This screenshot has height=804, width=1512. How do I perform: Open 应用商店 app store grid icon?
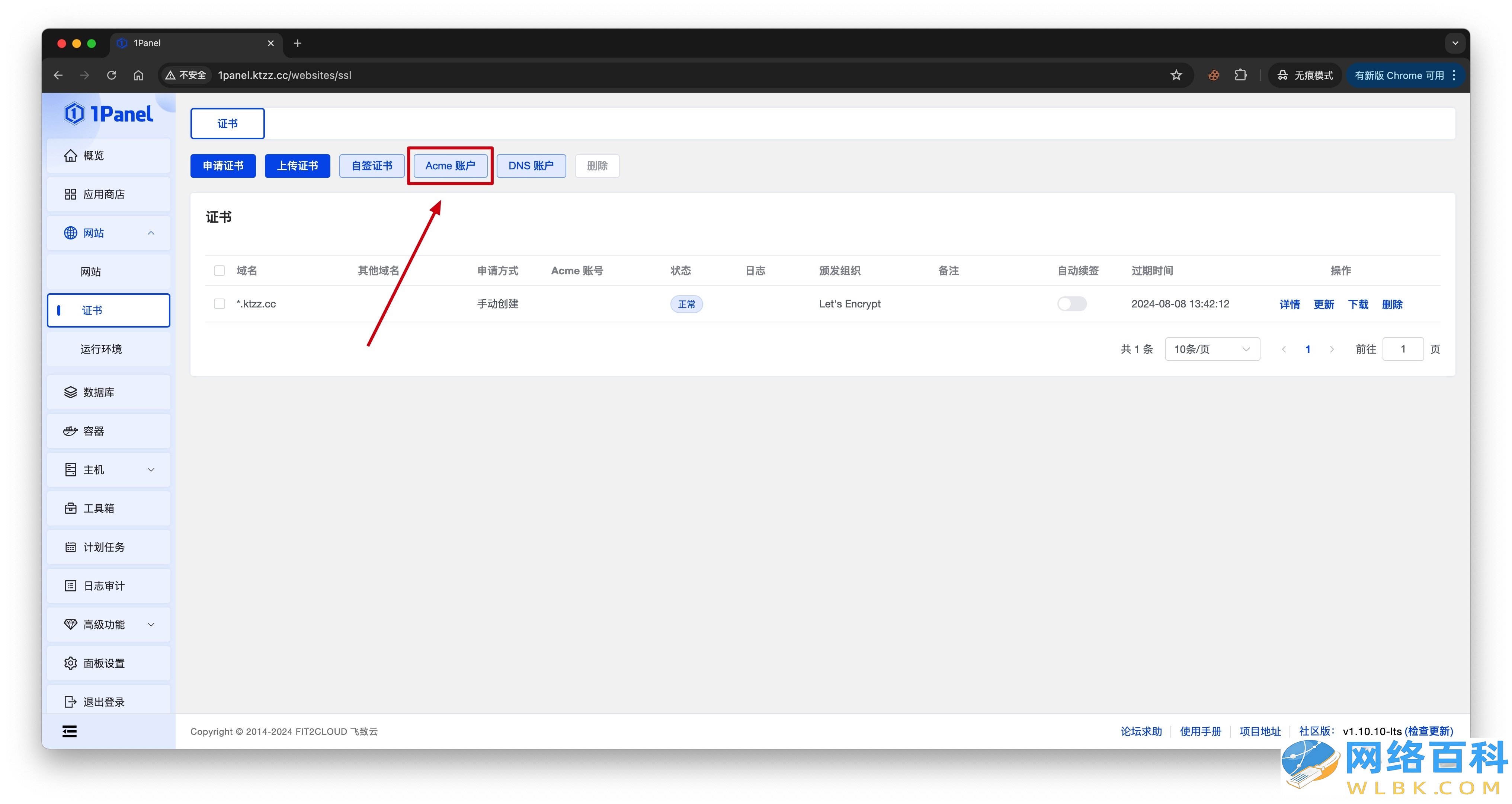[x=70, y=194]
